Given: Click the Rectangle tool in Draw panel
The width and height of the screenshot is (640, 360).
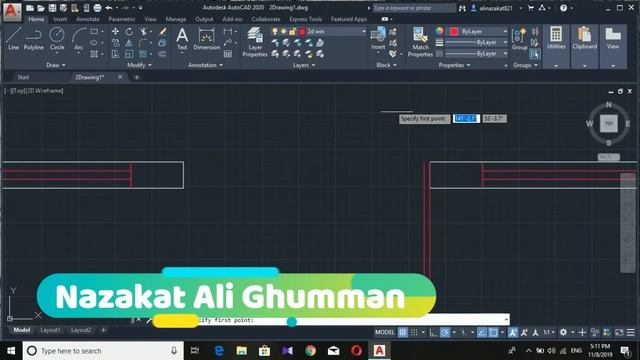Looking at the screenshot, I should 94,31.
